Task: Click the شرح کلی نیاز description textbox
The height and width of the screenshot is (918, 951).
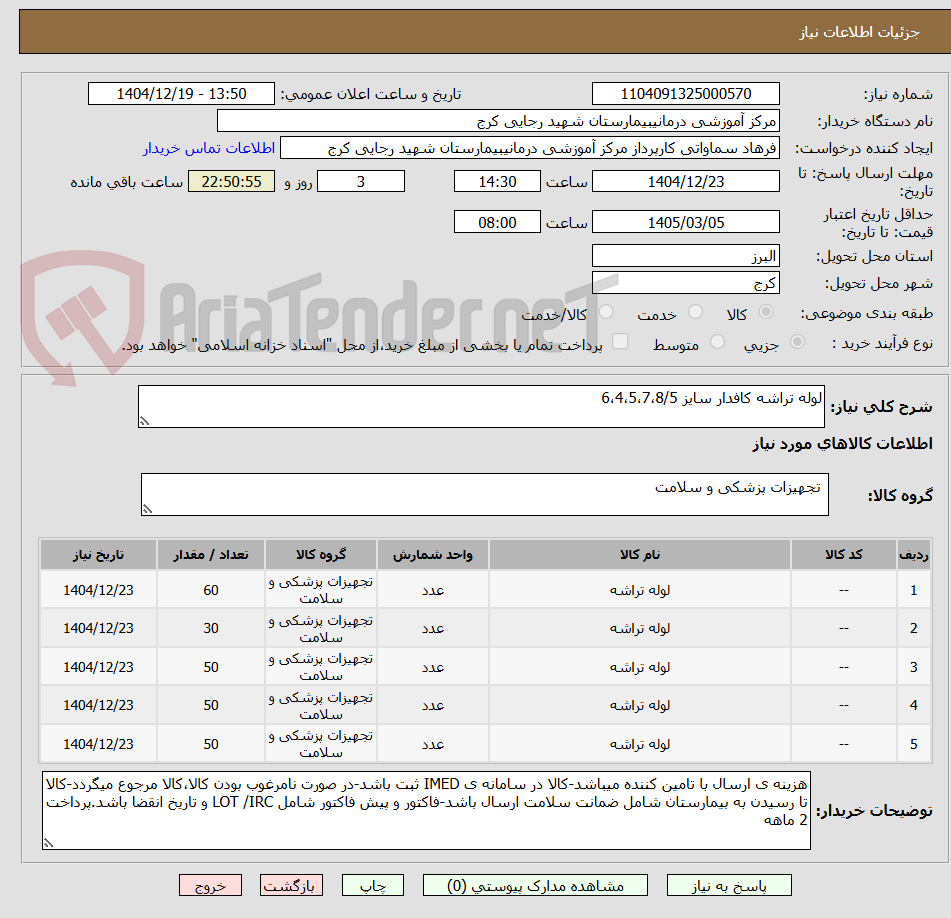Action: (x=481, y=406)
